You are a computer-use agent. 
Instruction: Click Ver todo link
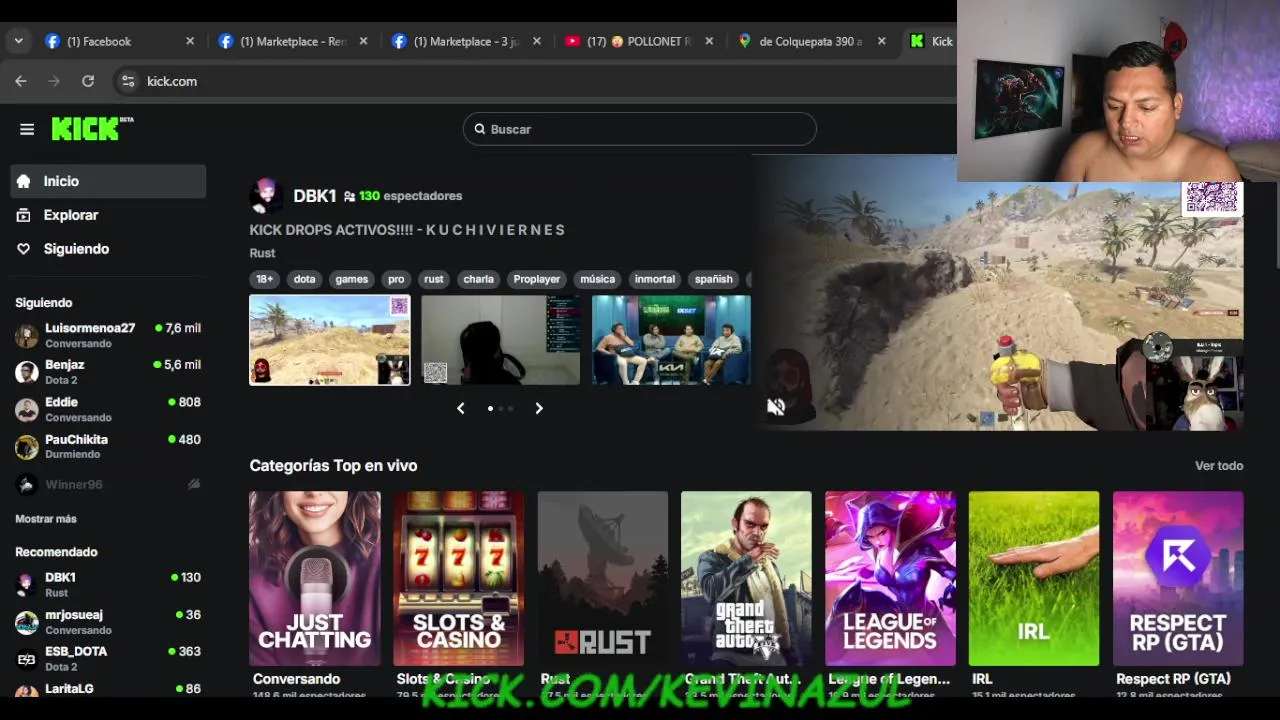[x=1219, y=466]
